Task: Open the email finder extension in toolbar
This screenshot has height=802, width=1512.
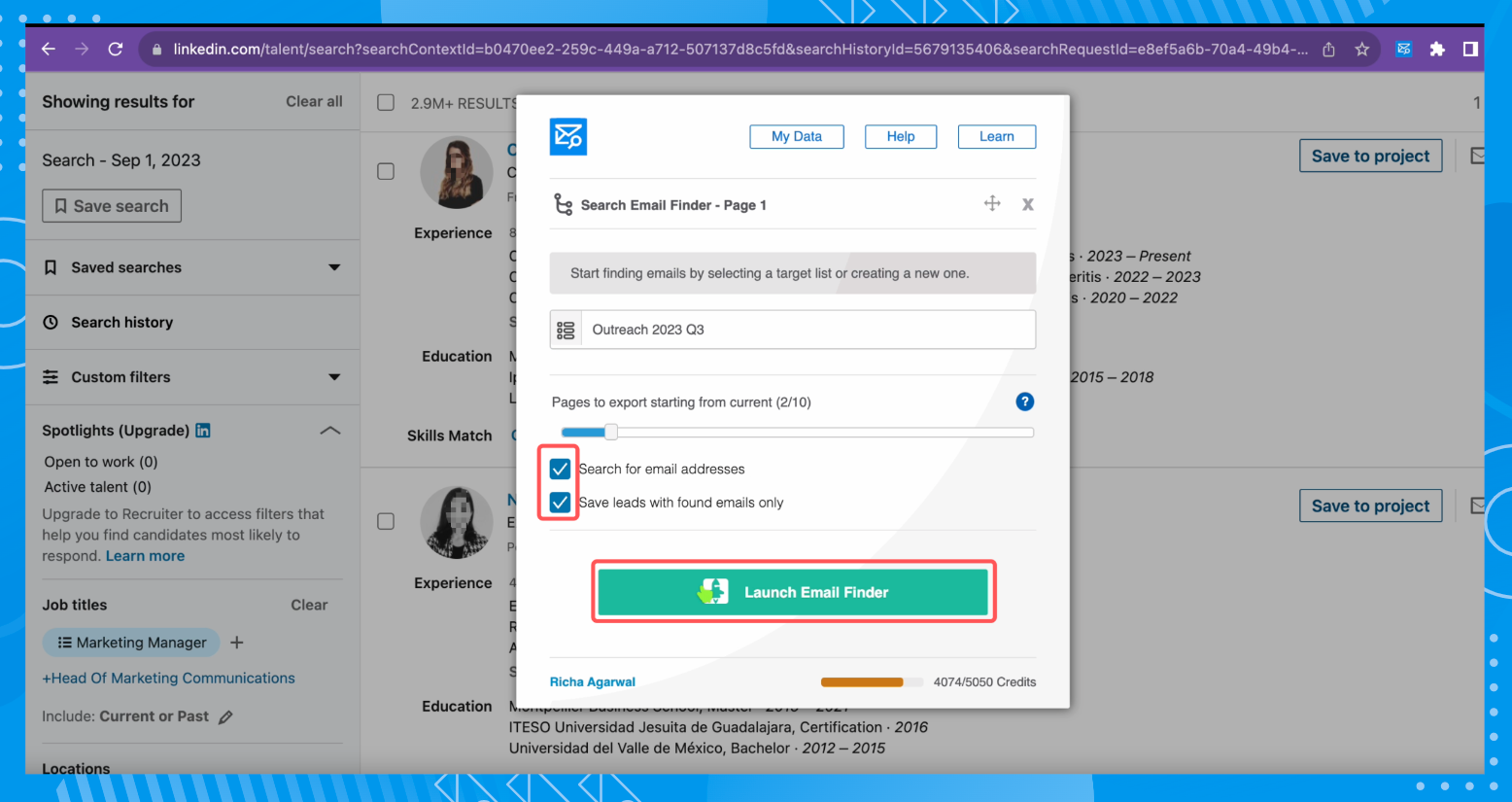Action: click(1404, 49)
